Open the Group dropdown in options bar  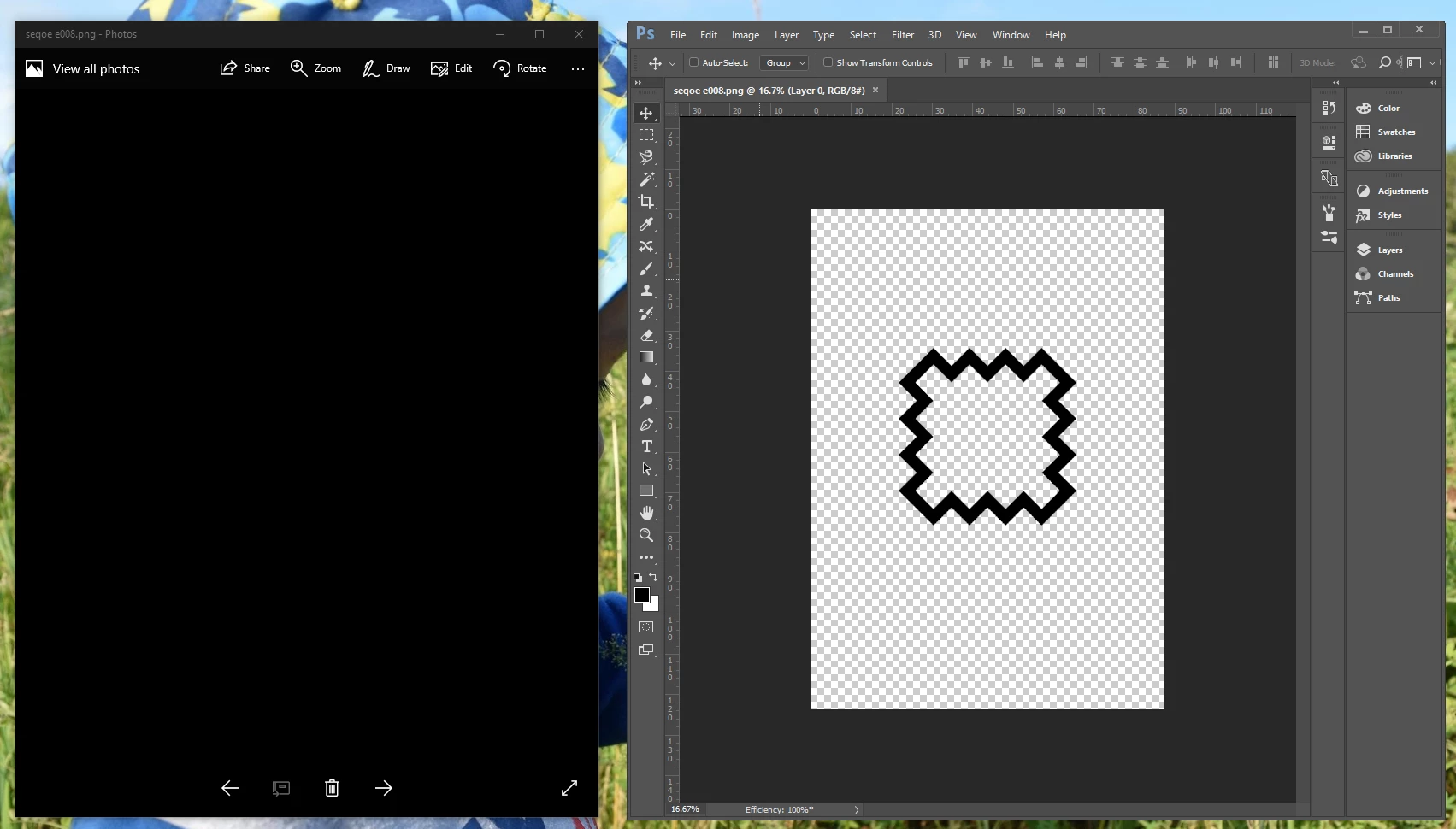[784, 62]
